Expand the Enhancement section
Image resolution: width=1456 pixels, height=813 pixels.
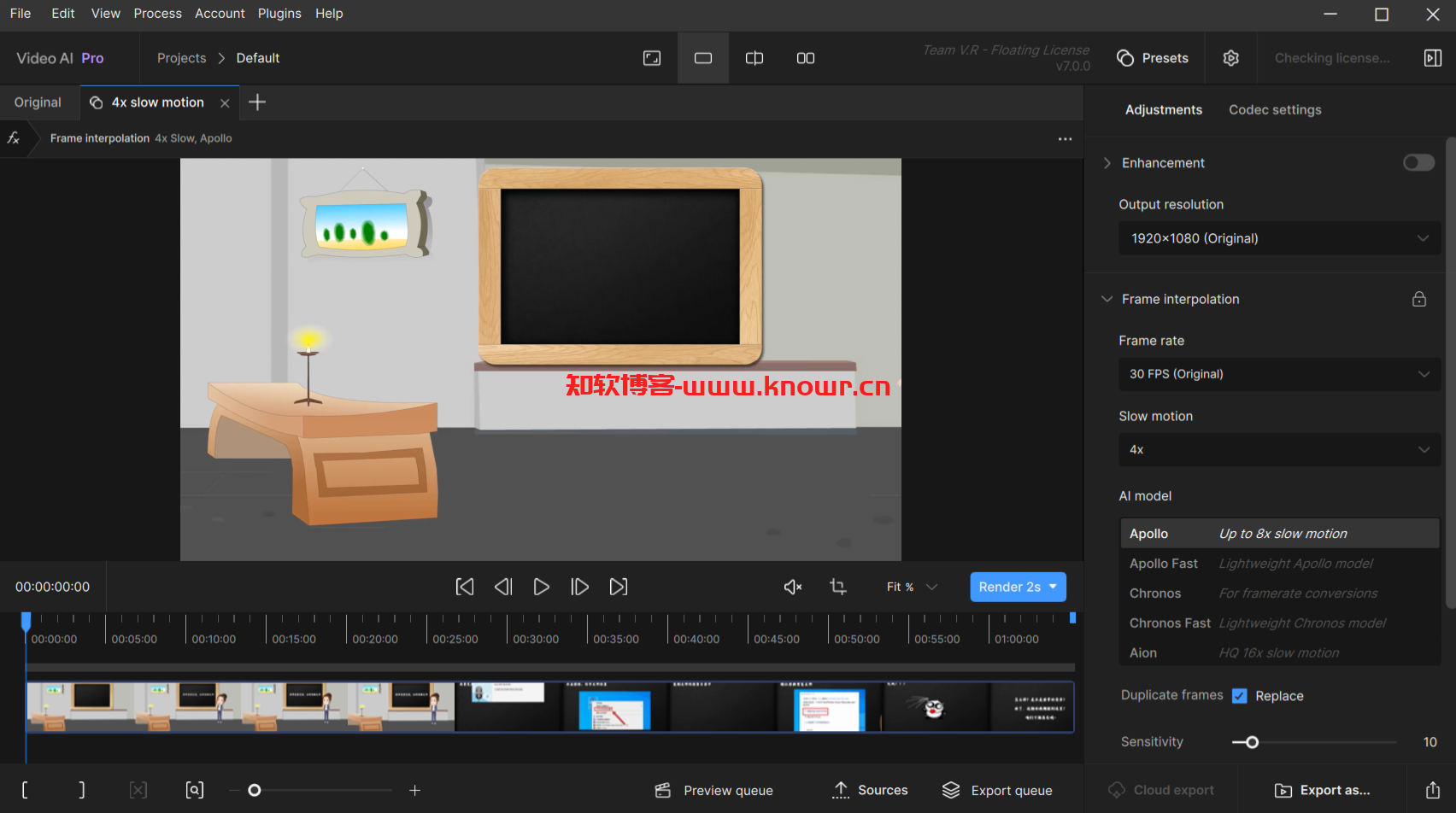(x=1107, y=163)
